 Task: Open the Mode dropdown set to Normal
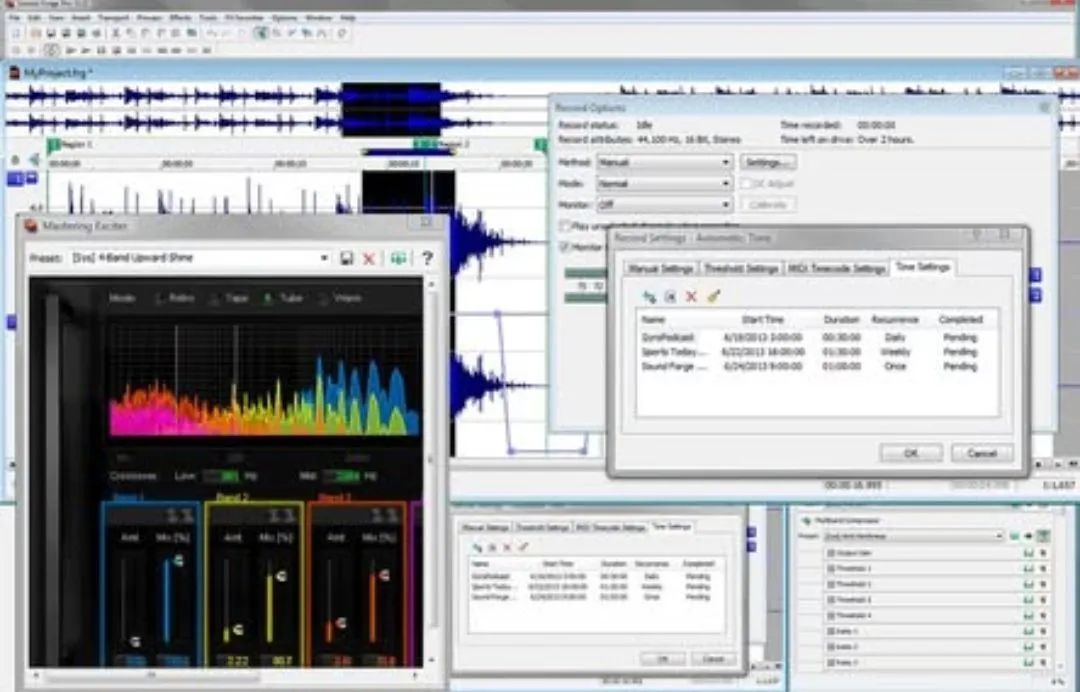tap(664, 184)
